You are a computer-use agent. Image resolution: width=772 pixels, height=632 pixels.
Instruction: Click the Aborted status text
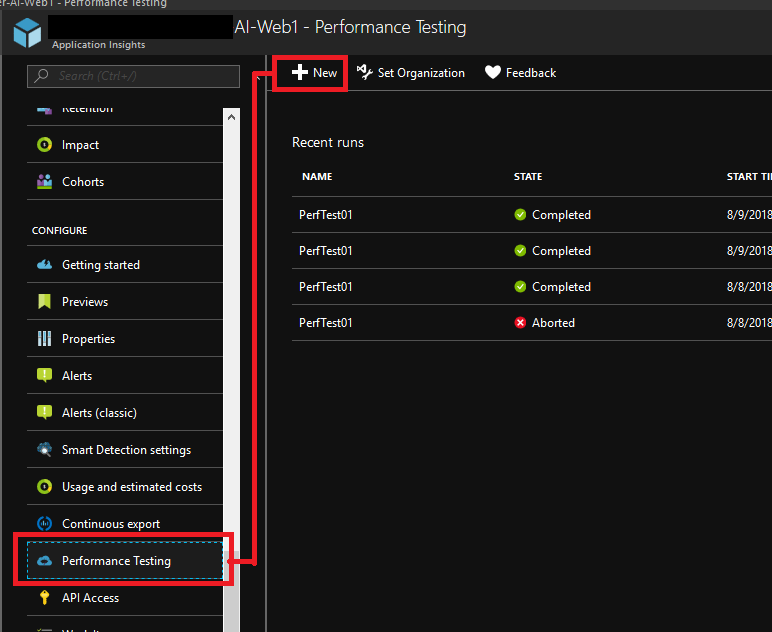(553, 323)
